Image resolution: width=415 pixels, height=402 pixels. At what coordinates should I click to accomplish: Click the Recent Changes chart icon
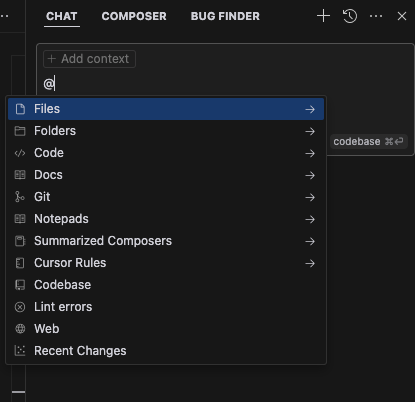click(20, 351)
